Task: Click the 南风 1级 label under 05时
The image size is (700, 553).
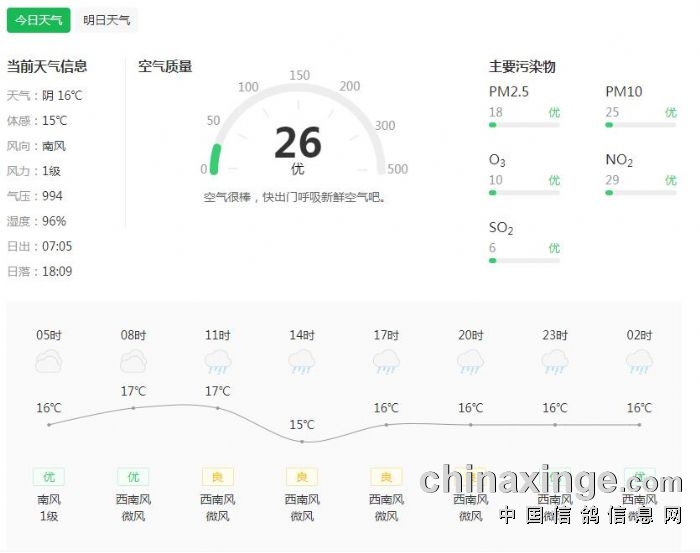Action: (x=49, y=507)
